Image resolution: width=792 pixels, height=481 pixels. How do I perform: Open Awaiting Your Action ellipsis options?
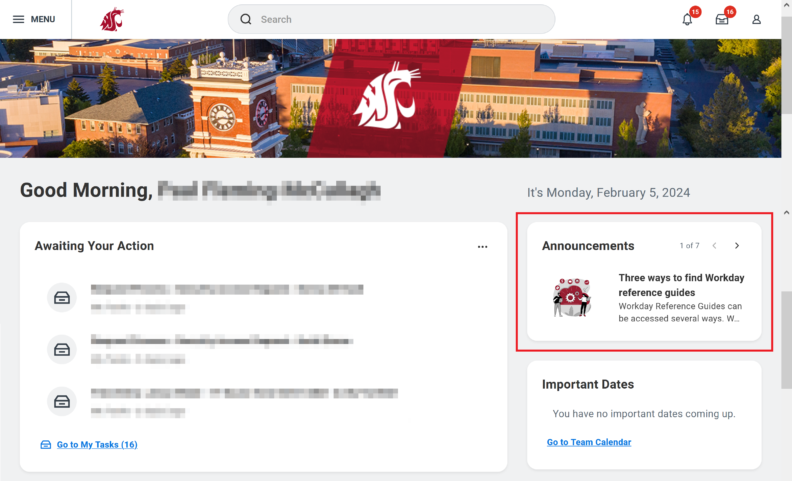coord(482,246)
